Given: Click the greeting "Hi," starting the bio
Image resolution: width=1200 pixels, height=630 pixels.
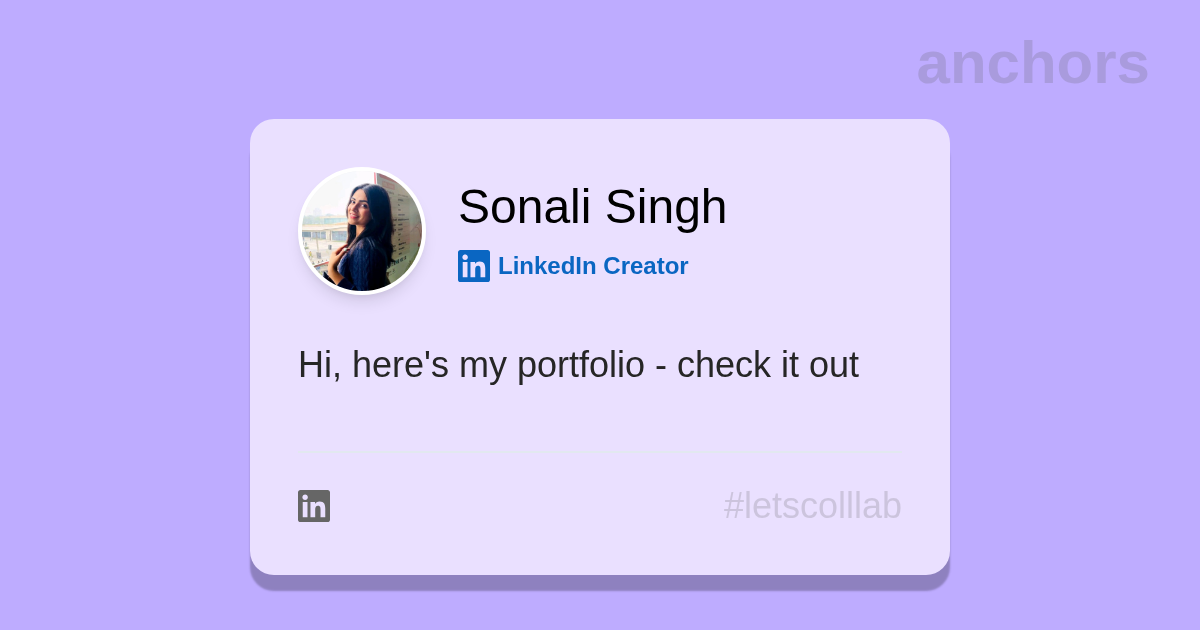Looking at the screenshot, I should point(319,365).
